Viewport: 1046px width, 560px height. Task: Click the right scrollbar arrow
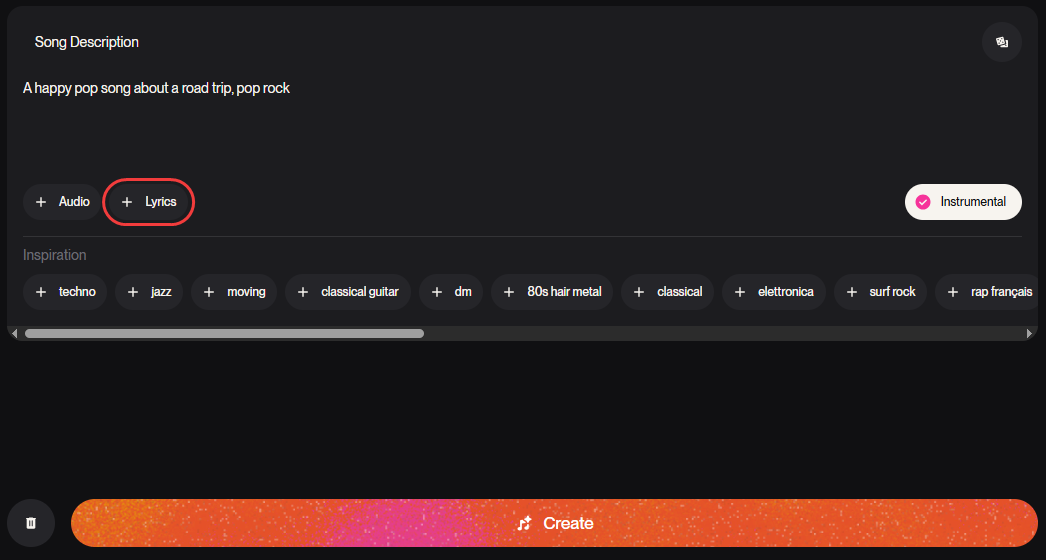[x=1029, y=333]
